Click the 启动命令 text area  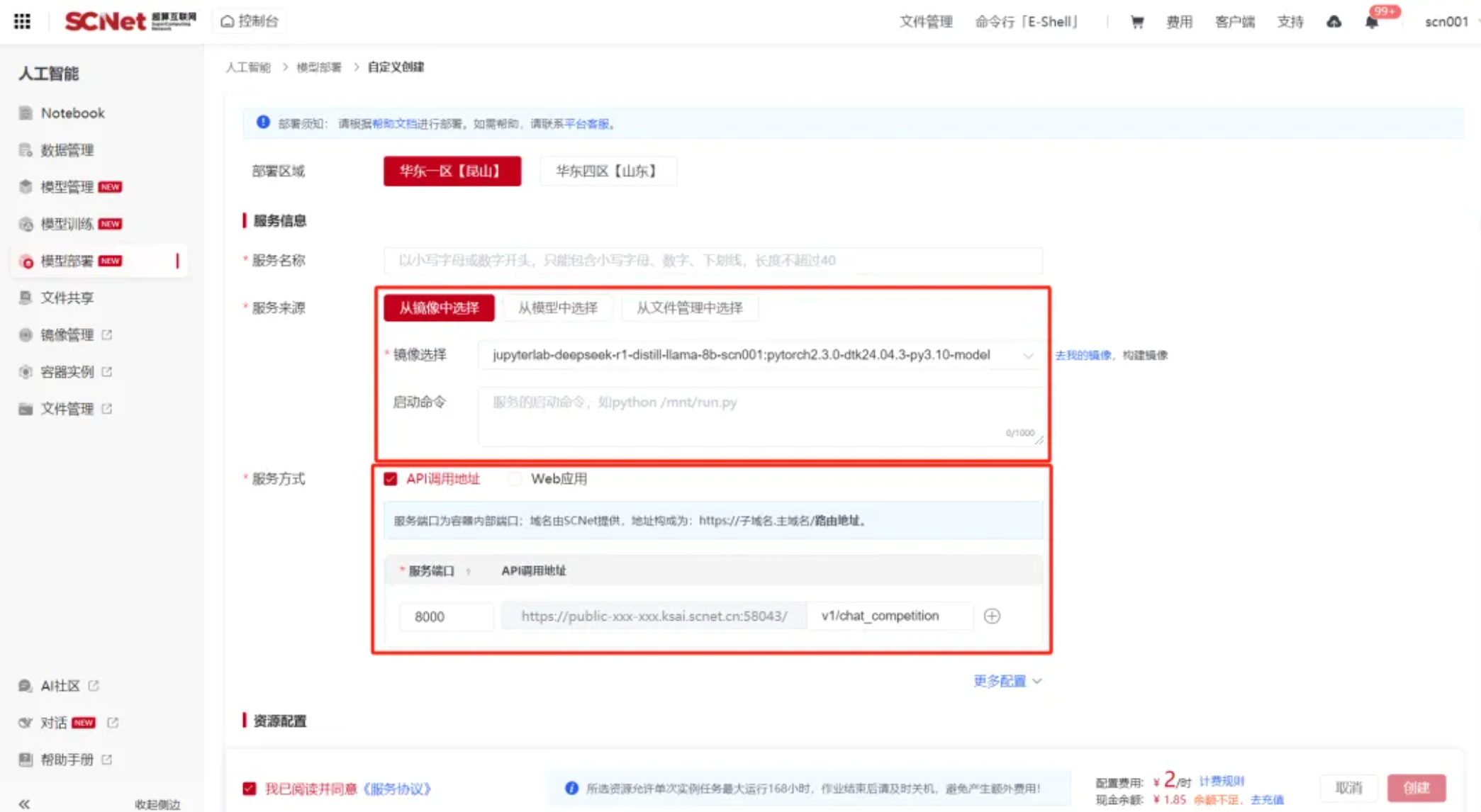[x=759, y=416]
